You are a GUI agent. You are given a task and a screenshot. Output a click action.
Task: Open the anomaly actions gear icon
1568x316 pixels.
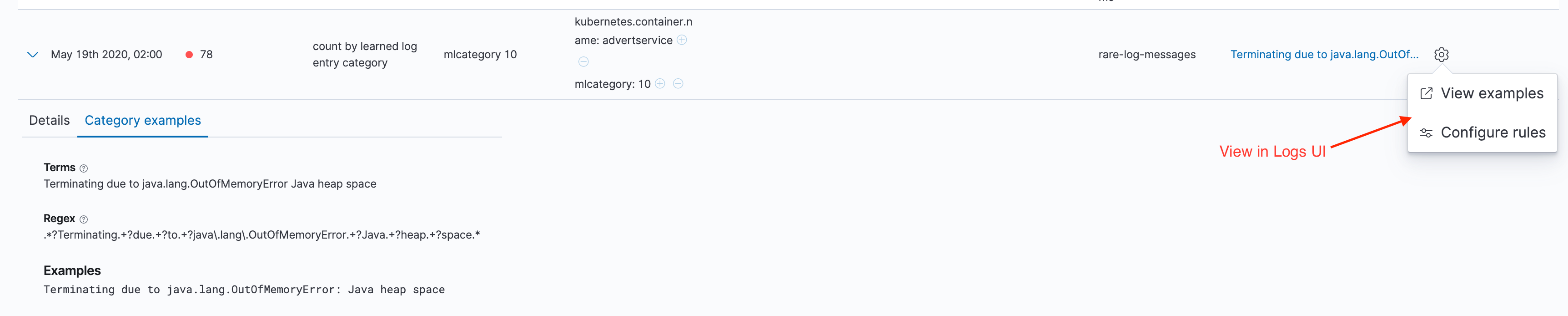click(x=1441, y=54)
